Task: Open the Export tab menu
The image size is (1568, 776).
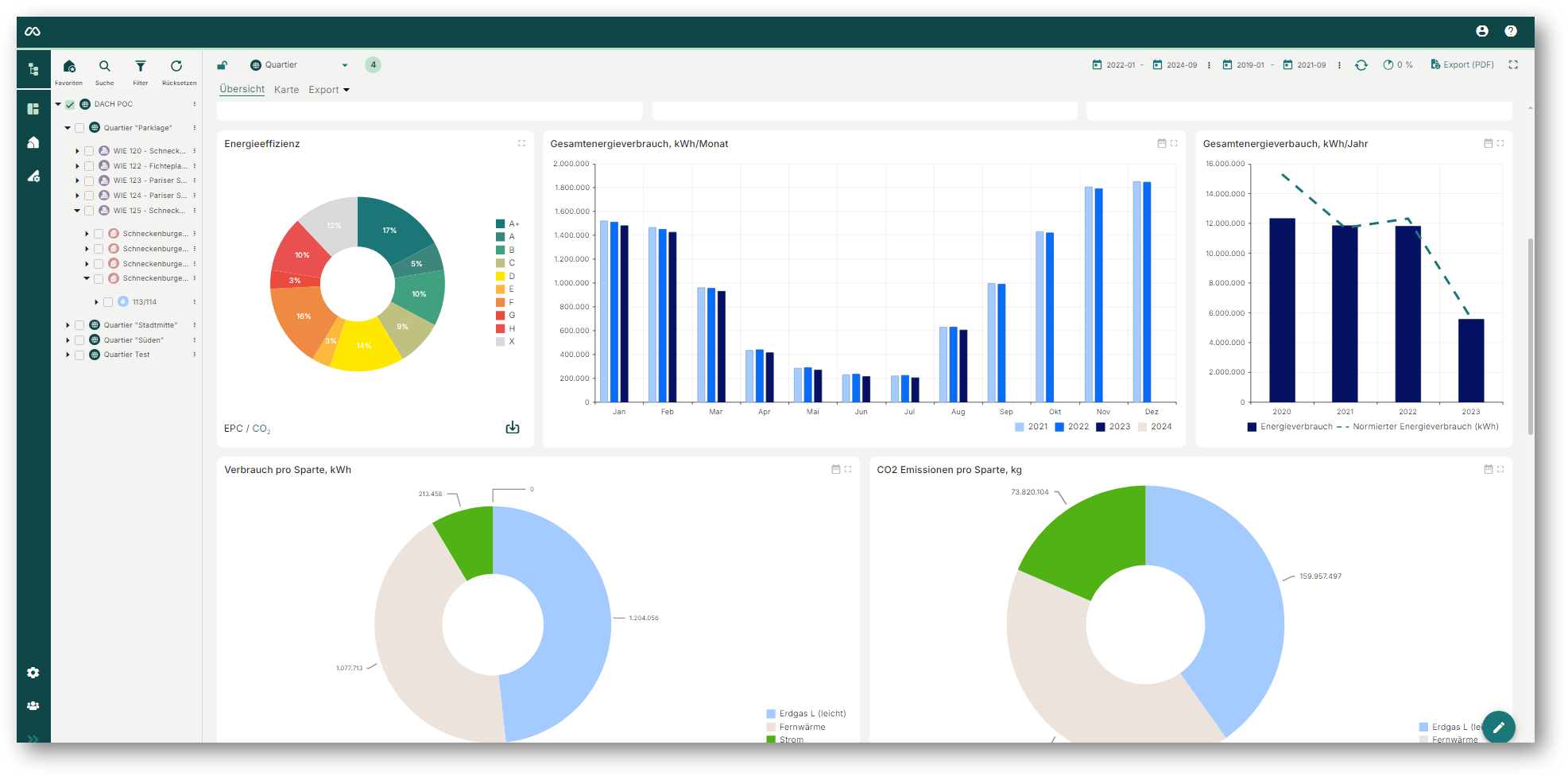Action: [x=328, y=90]
